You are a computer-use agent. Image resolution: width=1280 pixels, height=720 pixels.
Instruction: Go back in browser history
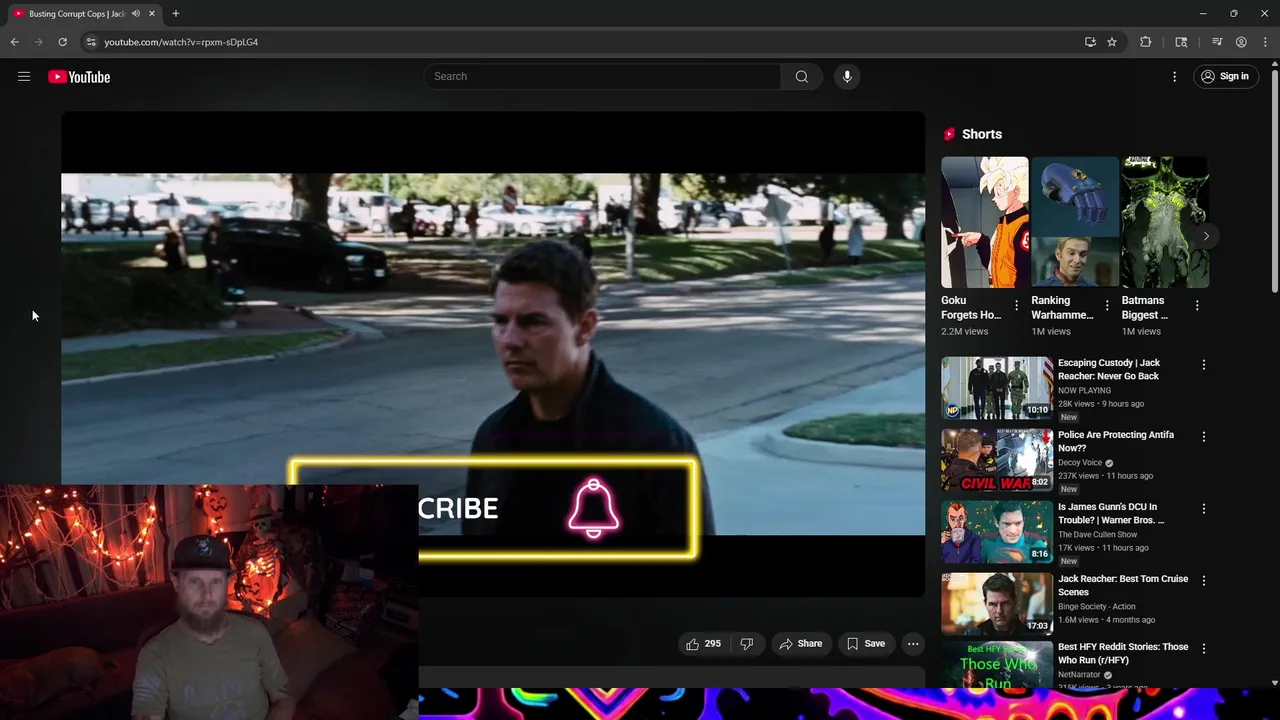coord(14,42)
